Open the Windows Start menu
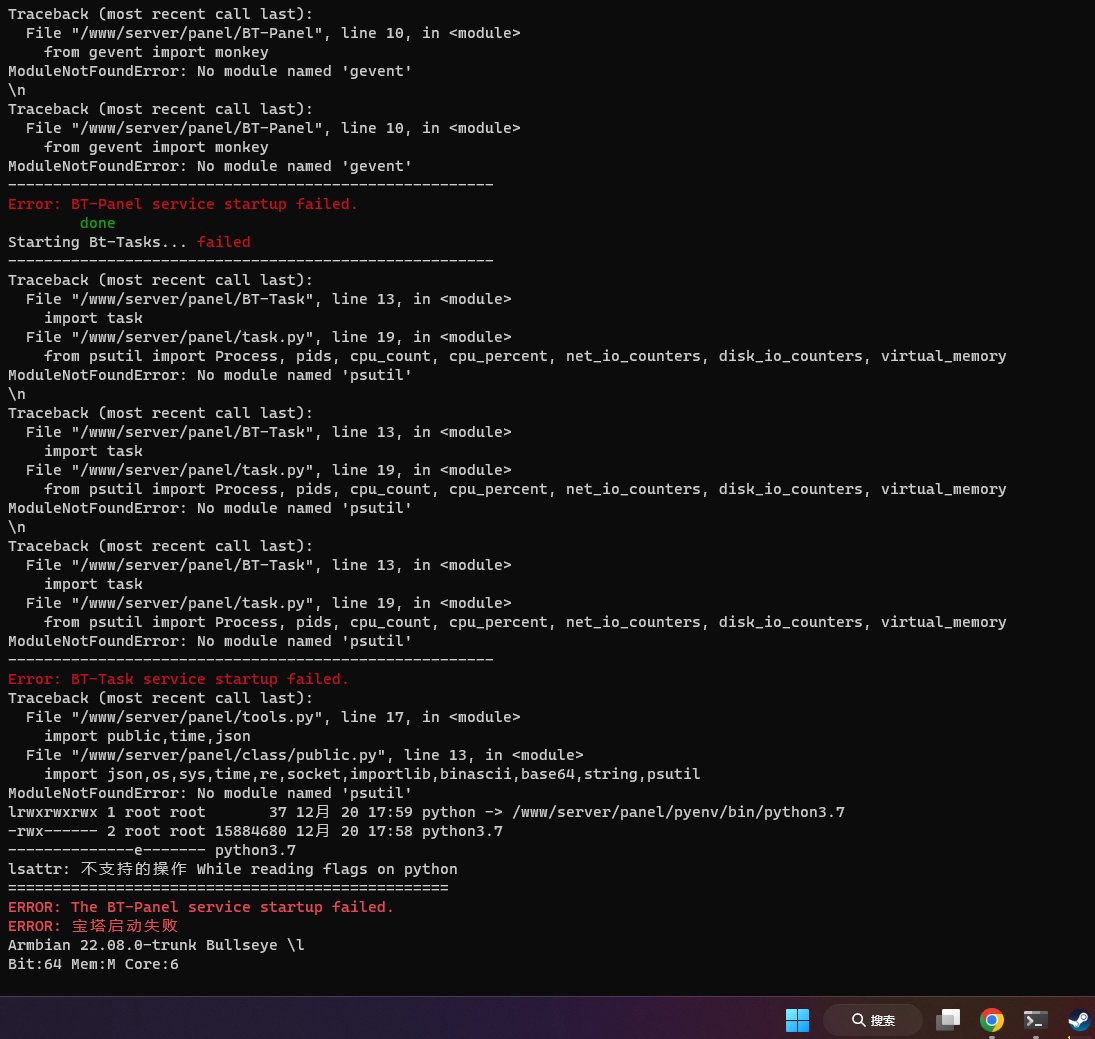This screenshot has height=1039, width=1095. click(797, 1020)
